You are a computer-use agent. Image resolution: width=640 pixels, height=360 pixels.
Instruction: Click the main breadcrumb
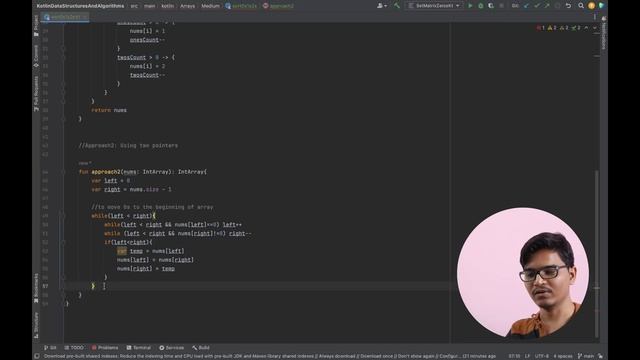(x=149, y=6)
